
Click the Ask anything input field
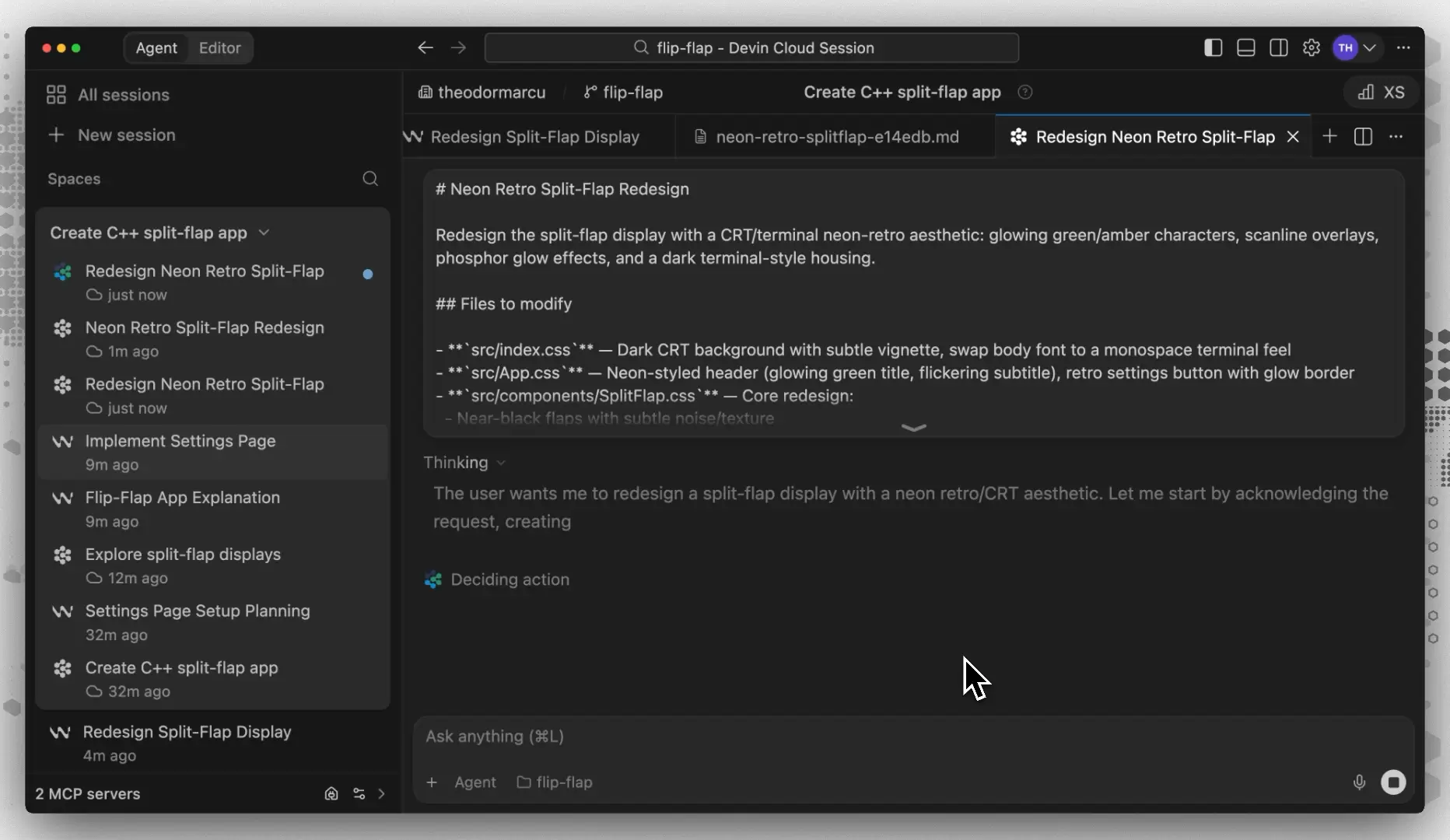click(x=913, y=736)
